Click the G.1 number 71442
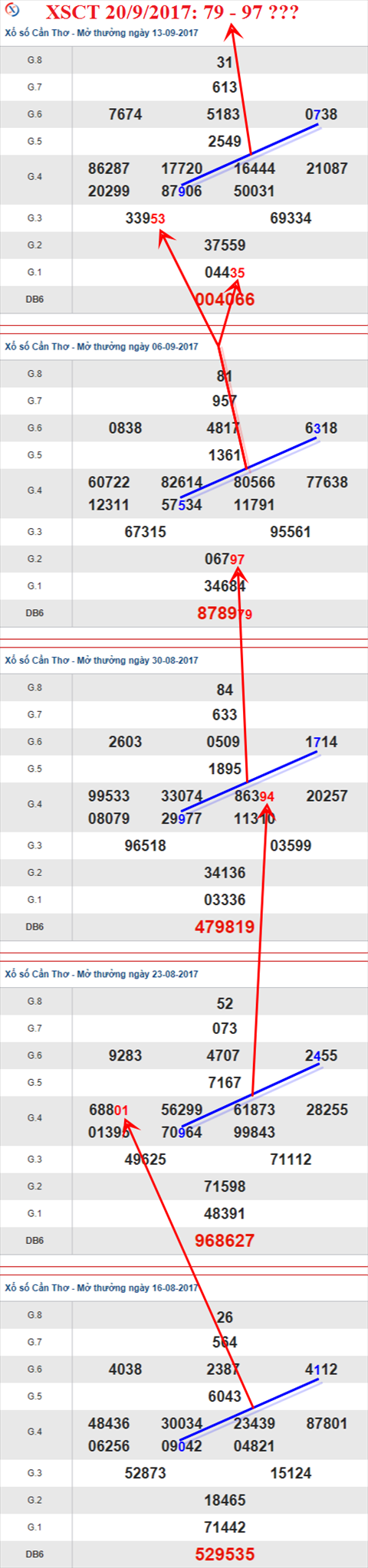Viewport: 368px width, 1568px height. pos(225,1527)
